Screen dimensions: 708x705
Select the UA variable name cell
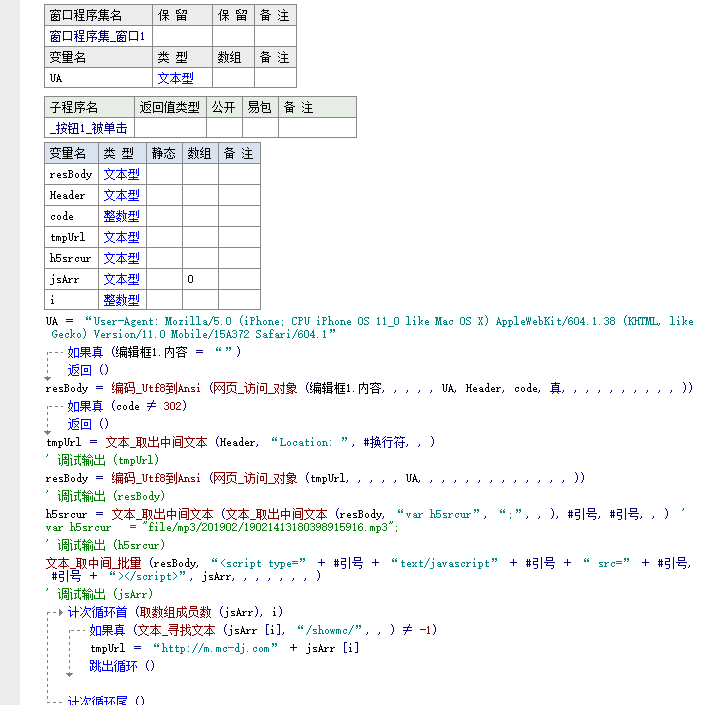coord(98,78)
